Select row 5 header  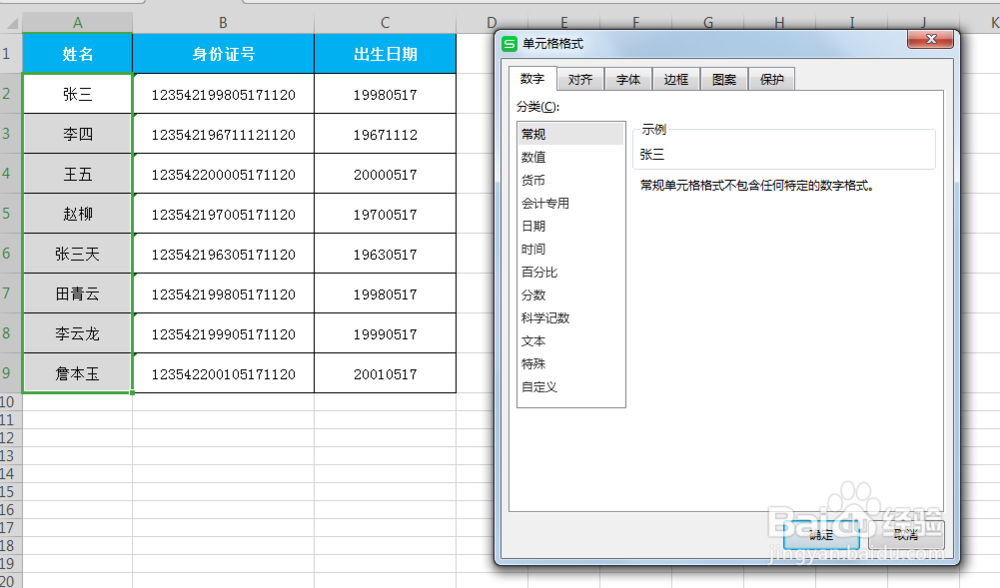(x=9, y=213)
